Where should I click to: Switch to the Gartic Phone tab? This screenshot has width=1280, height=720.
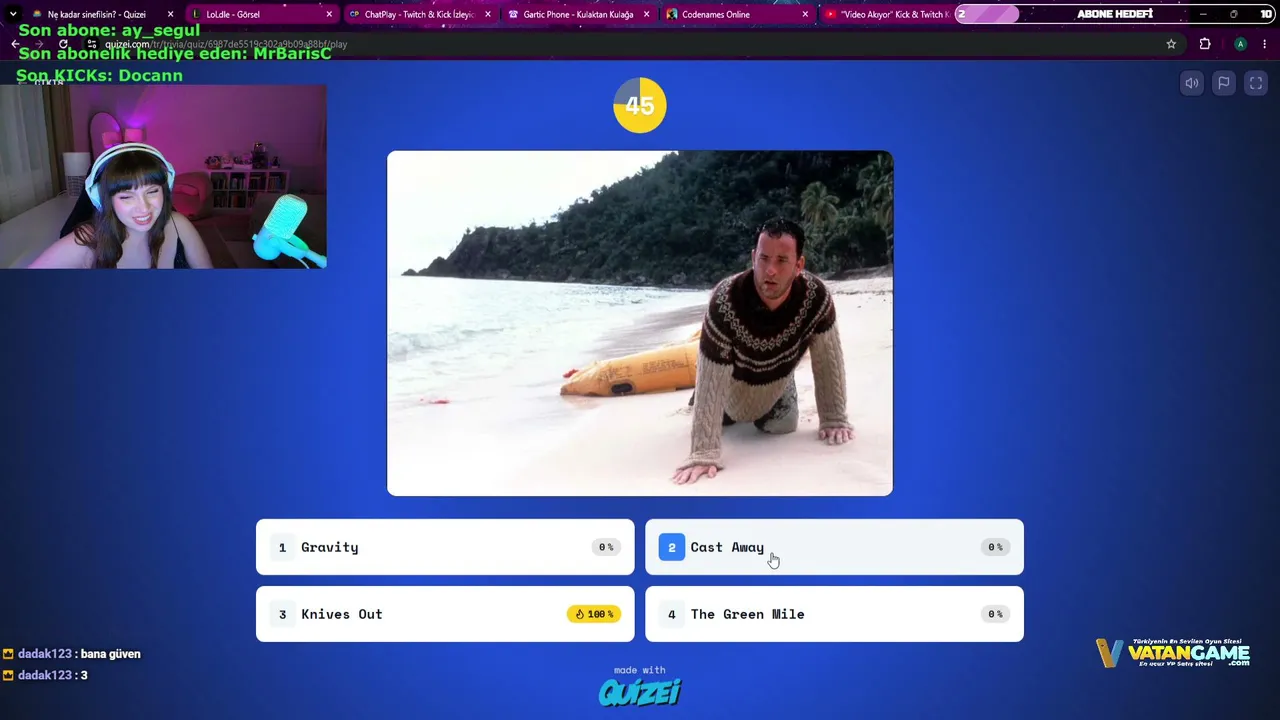pos(578,14)
